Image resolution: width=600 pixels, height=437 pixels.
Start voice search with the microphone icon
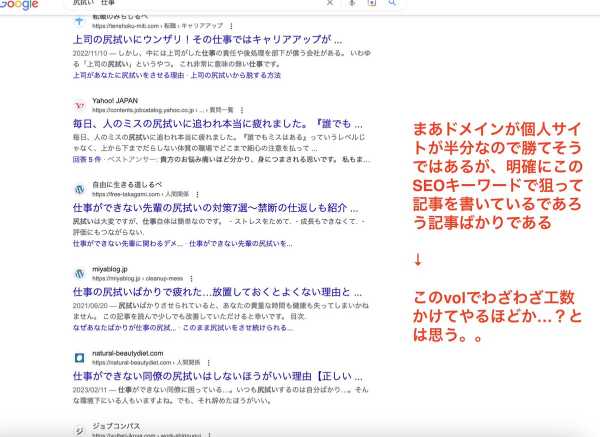(x=352, y=3)
